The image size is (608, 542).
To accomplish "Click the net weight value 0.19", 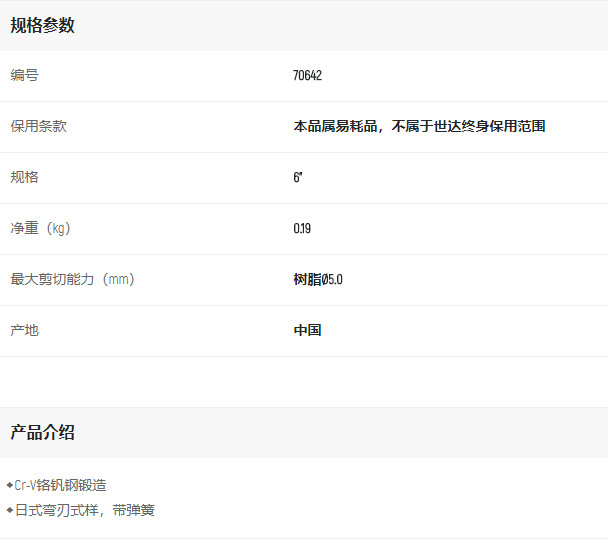I will pos(302,228).
